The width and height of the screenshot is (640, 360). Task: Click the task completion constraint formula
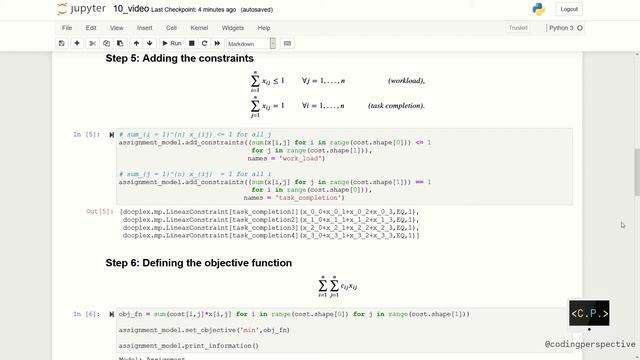(338, 106)
